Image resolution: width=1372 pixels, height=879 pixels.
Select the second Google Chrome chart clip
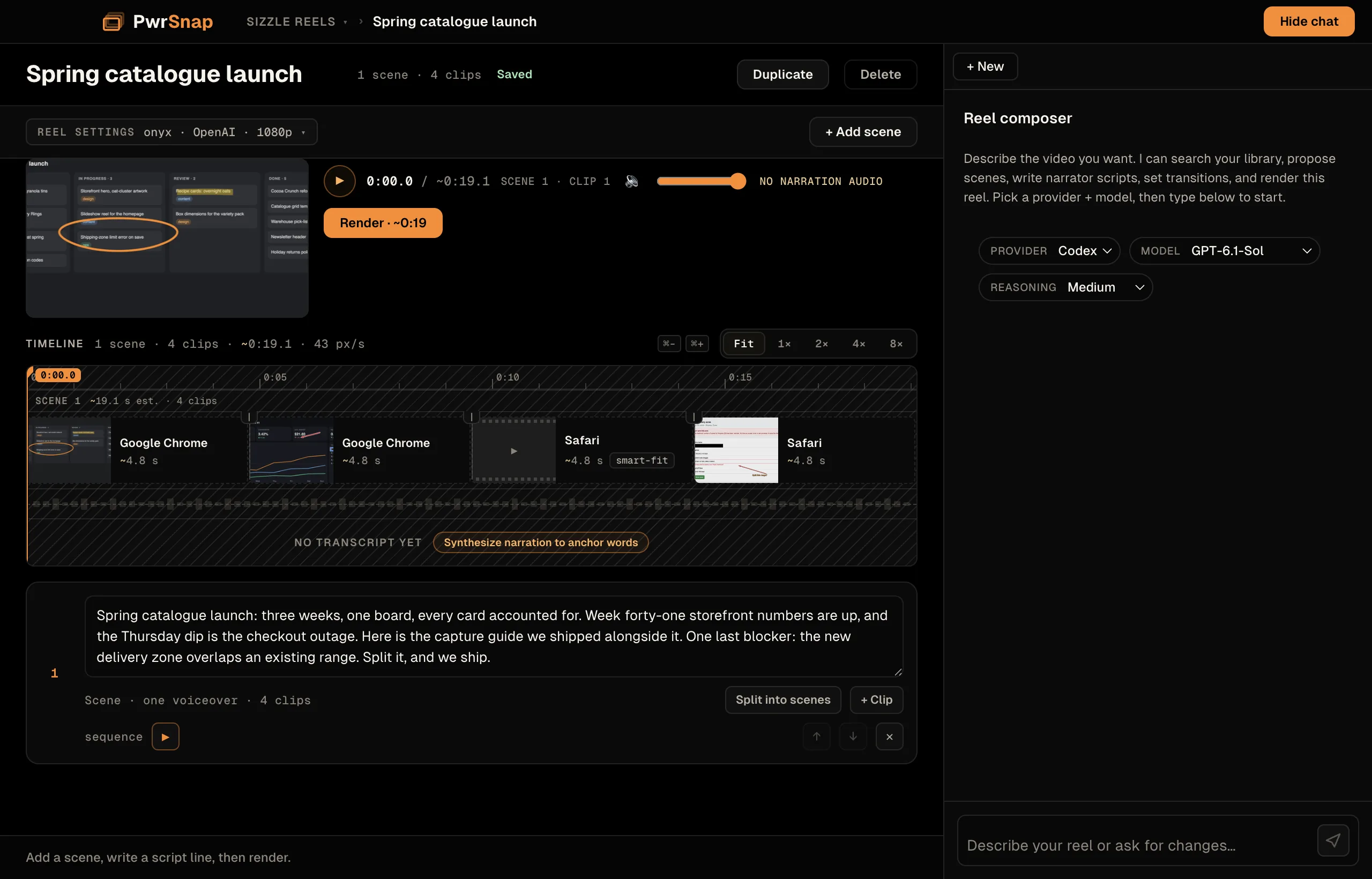(x=292, y=451)
